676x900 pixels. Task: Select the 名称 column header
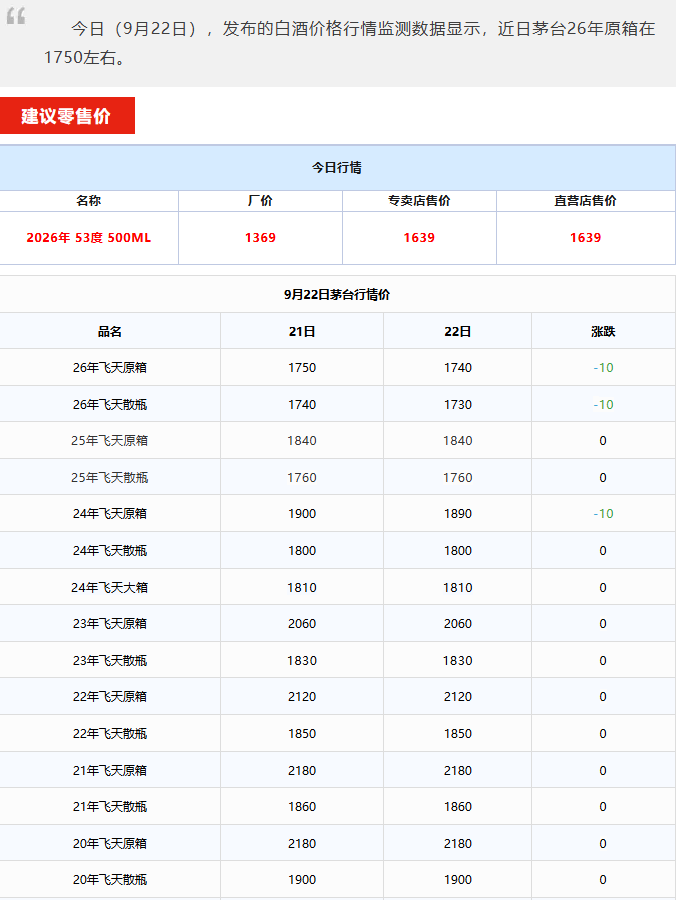[88, 200]
